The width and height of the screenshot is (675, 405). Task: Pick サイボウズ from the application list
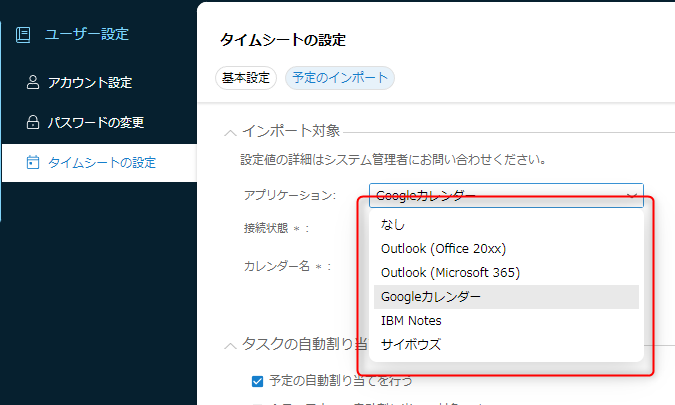coord(410,345)
